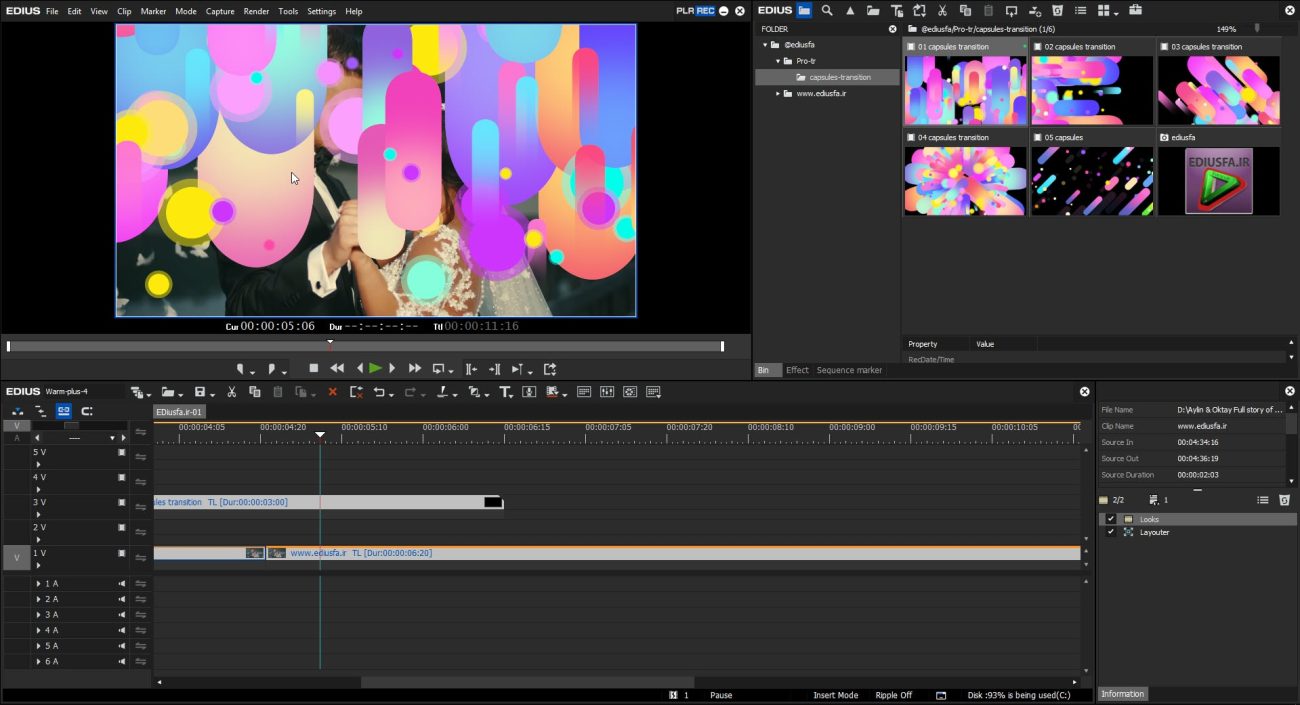Viewport: 1300px width, 705px height.
Task: Switch player to REC mode
Action: pos(705,10)
